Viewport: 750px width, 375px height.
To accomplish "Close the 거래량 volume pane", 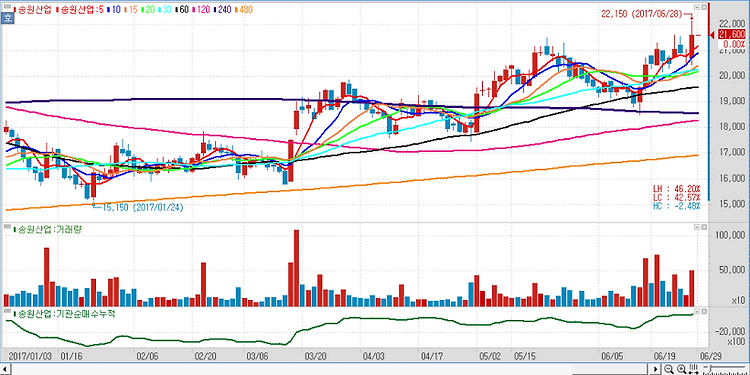I will click(x=703, y=228).
